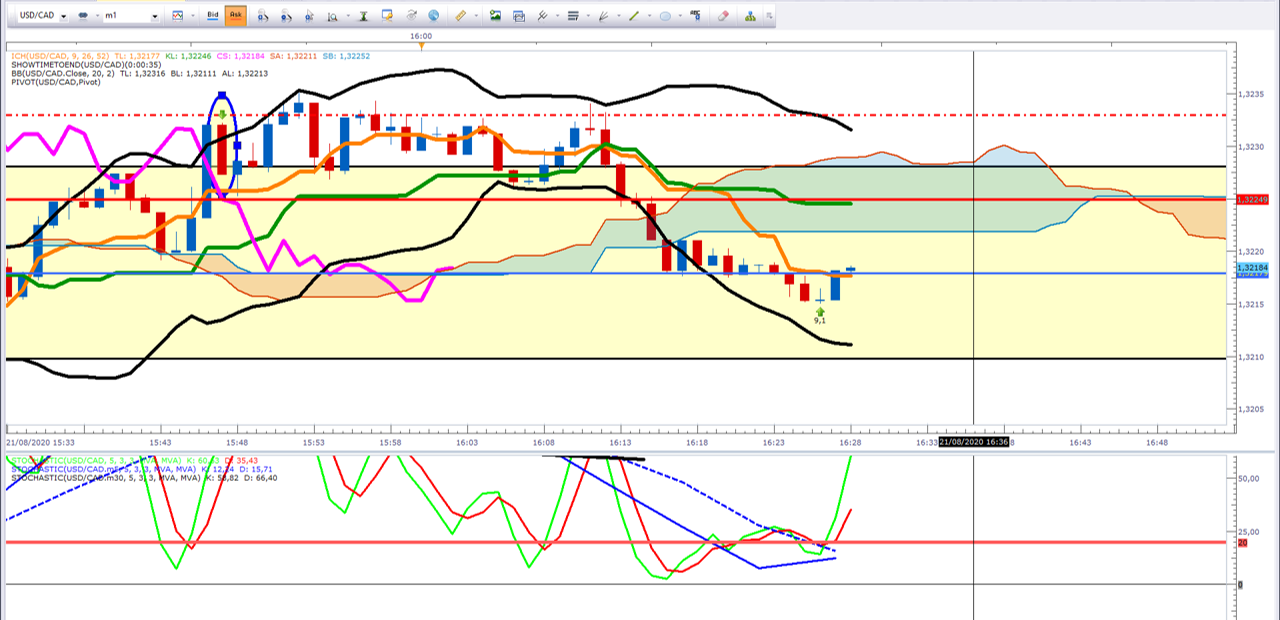Click the save chart as image icon
This screenshot has width=1280, height=620.
pos(494,16)
